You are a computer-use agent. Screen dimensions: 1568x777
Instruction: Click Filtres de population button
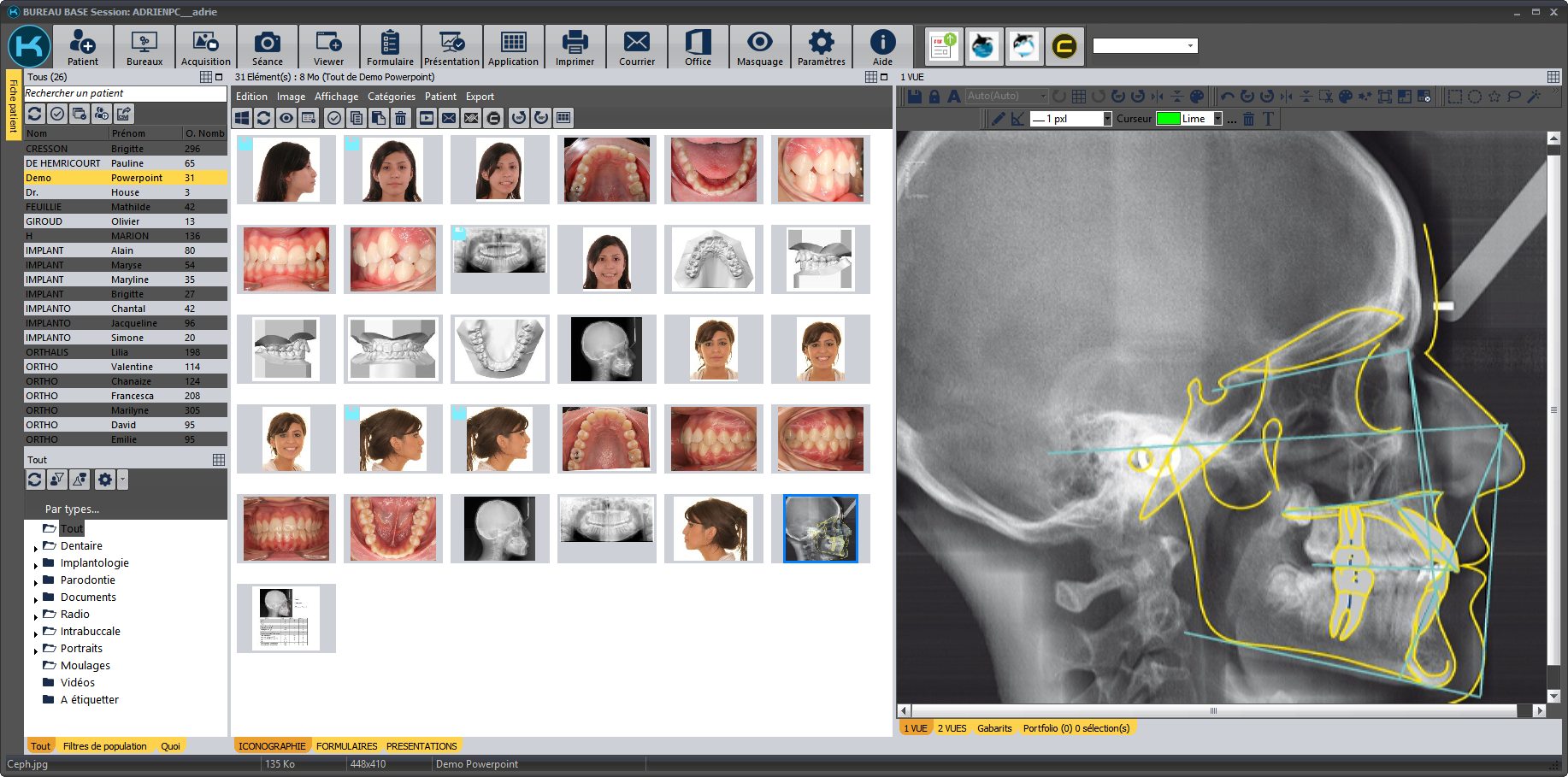point(104,746)
